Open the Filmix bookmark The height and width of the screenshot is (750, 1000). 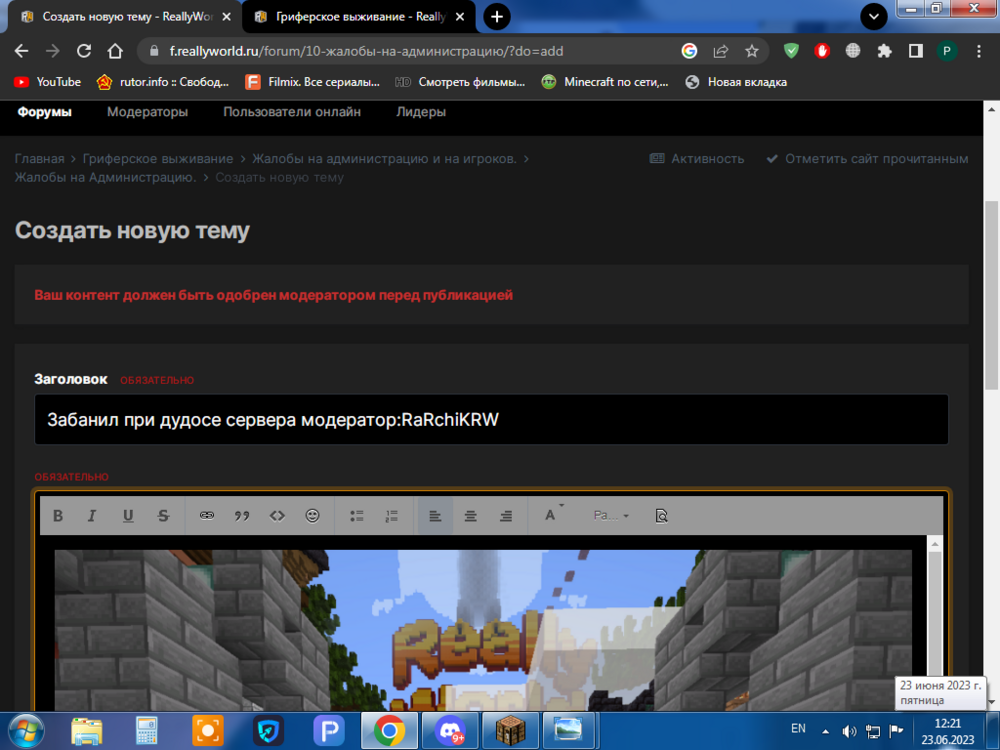(312, 82)
